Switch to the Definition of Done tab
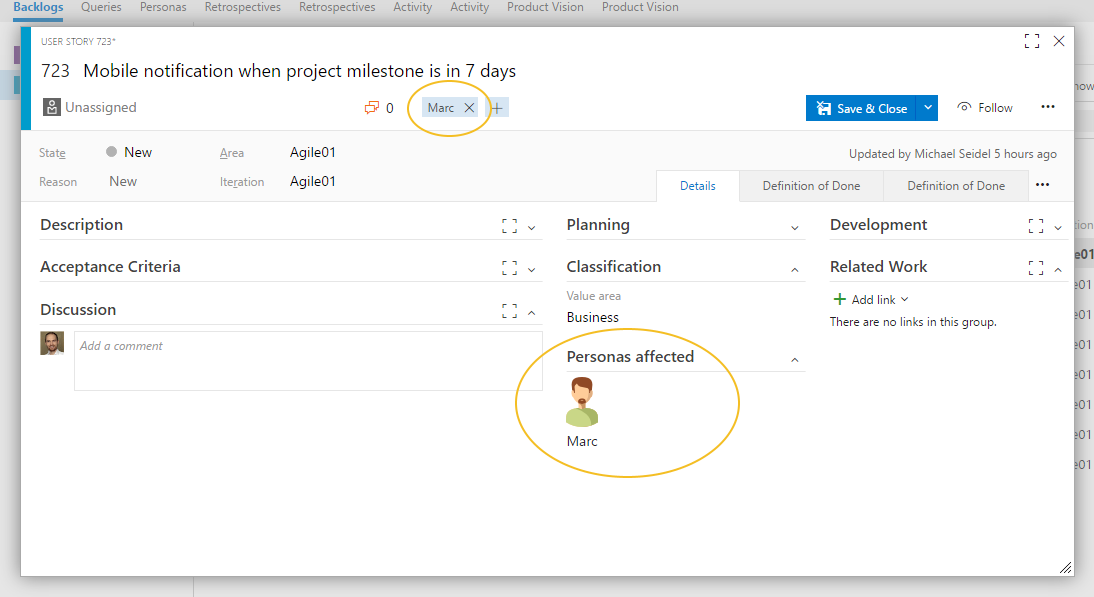Viewport: 1094px width, 597px height. 811,186
